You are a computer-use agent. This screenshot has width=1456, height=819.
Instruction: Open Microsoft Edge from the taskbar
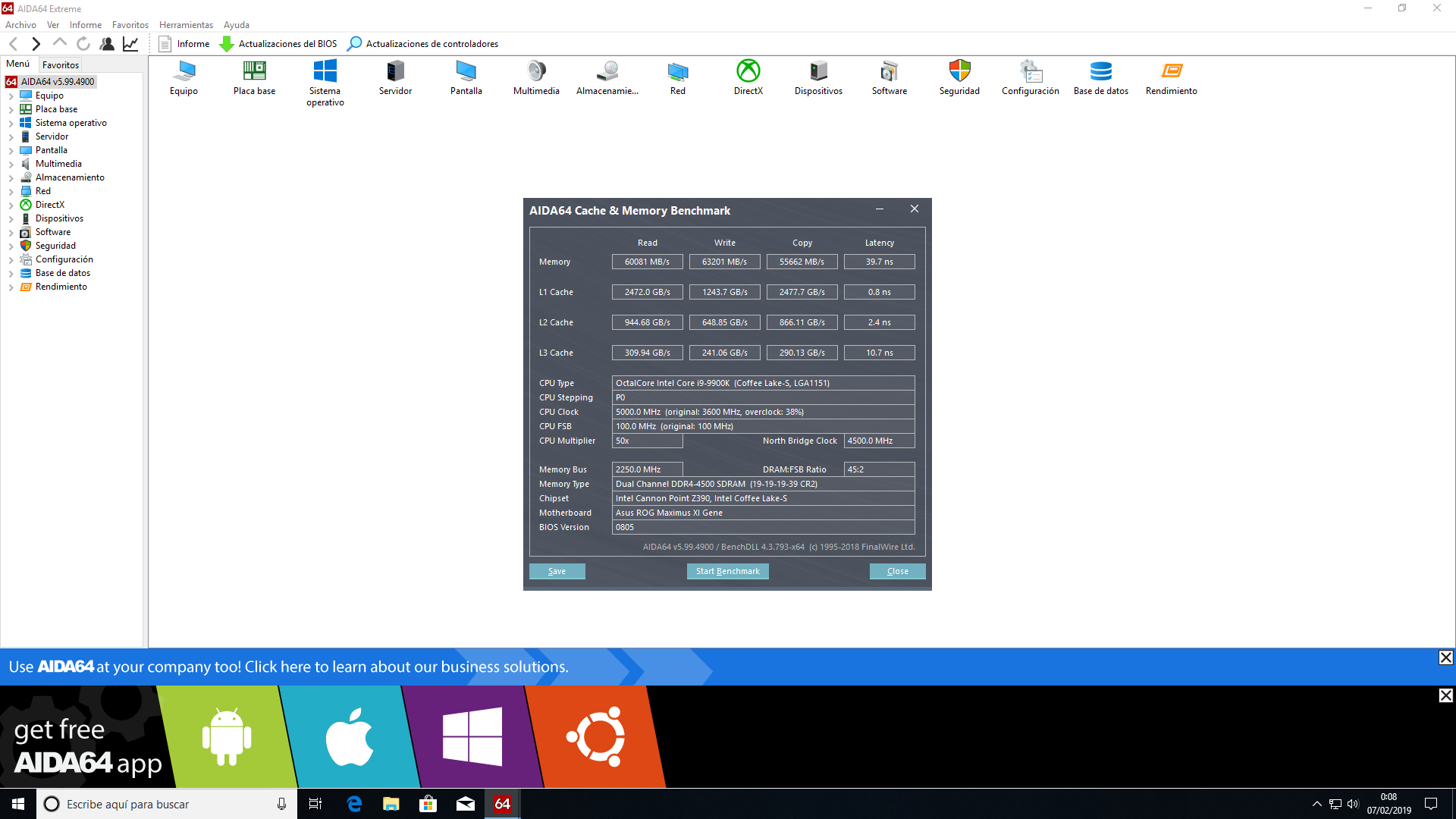tap(354, 804)
